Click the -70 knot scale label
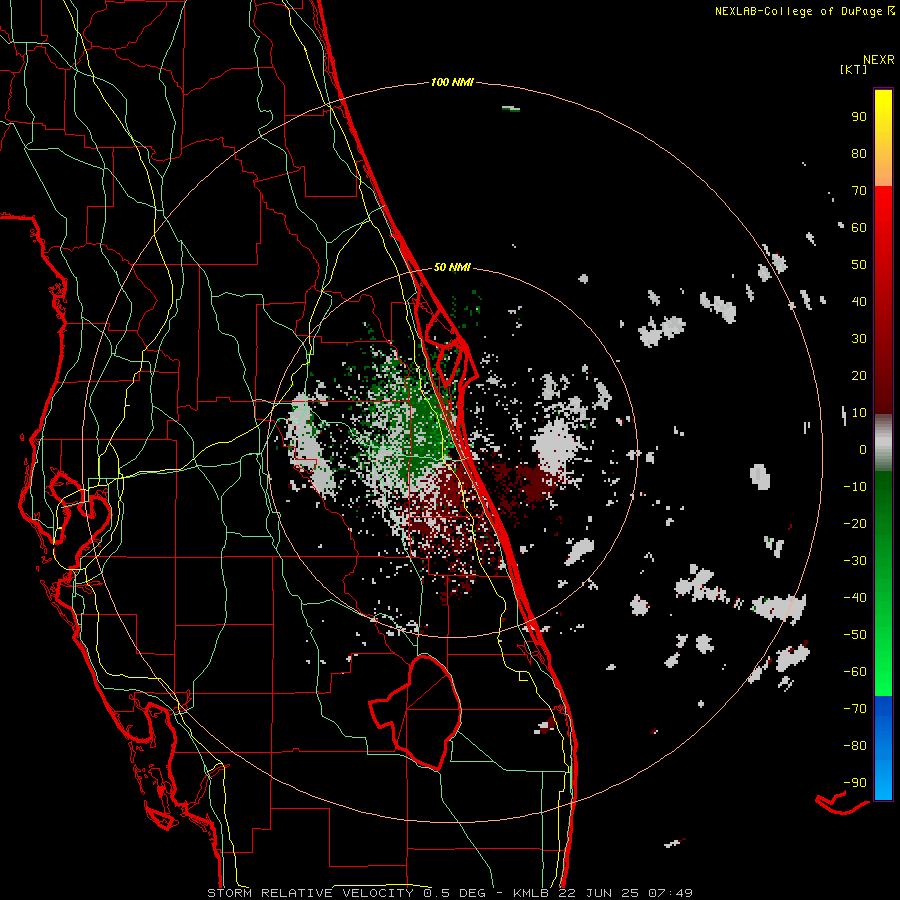Image resolution: width=900 pixels, height=900 pixels. pos(855,709)
